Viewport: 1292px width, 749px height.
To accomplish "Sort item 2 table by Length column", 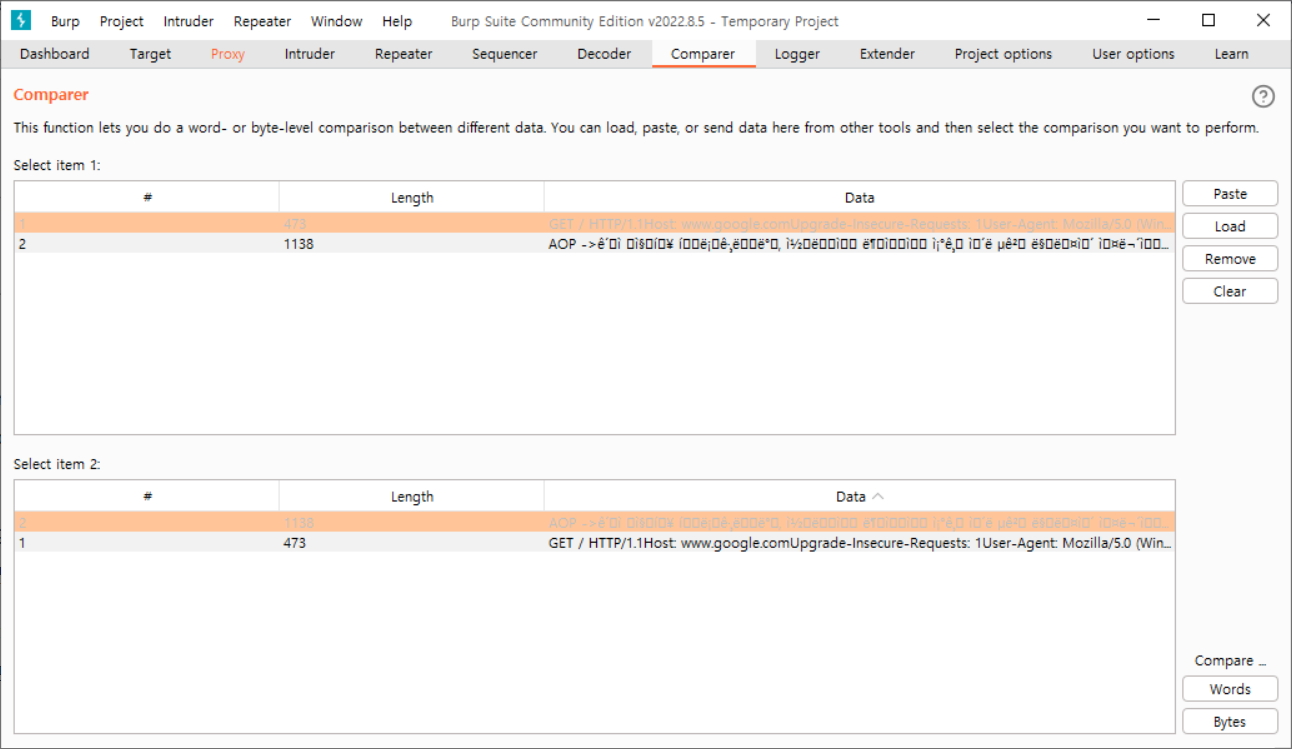I will point(412,496).
